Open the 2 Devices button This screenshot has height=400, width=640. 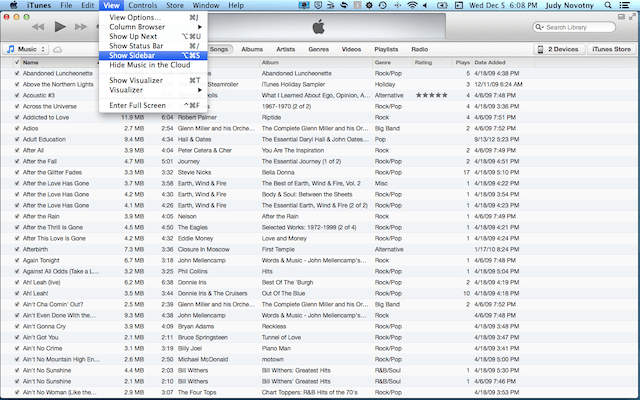click(x=559, y=49)
